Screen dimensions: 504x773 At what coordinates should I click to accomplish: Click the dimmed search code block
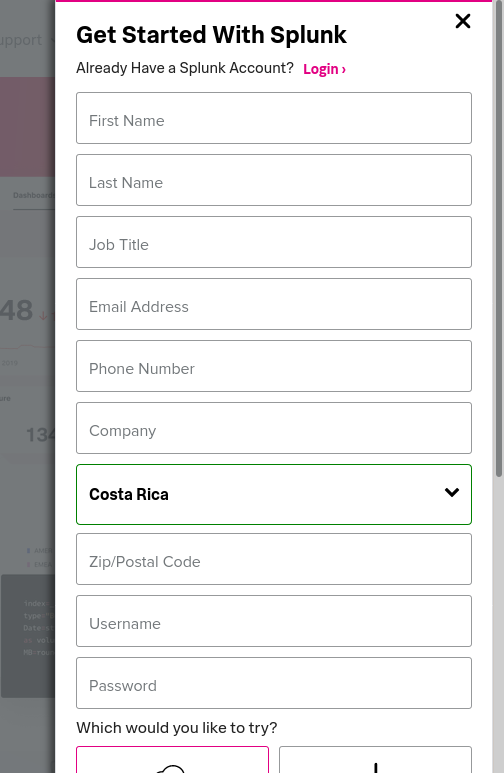[28, 636]
